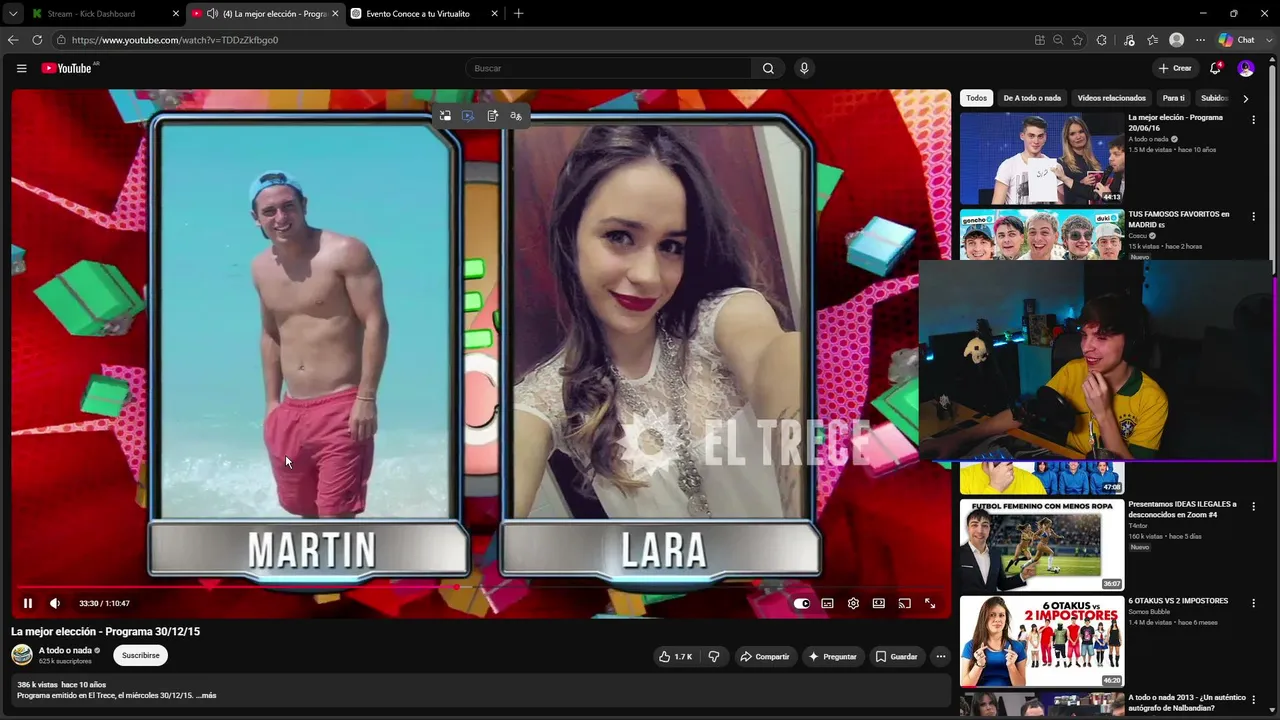Open options for A todo o nada 2013 video

(x=1253, y=700)
